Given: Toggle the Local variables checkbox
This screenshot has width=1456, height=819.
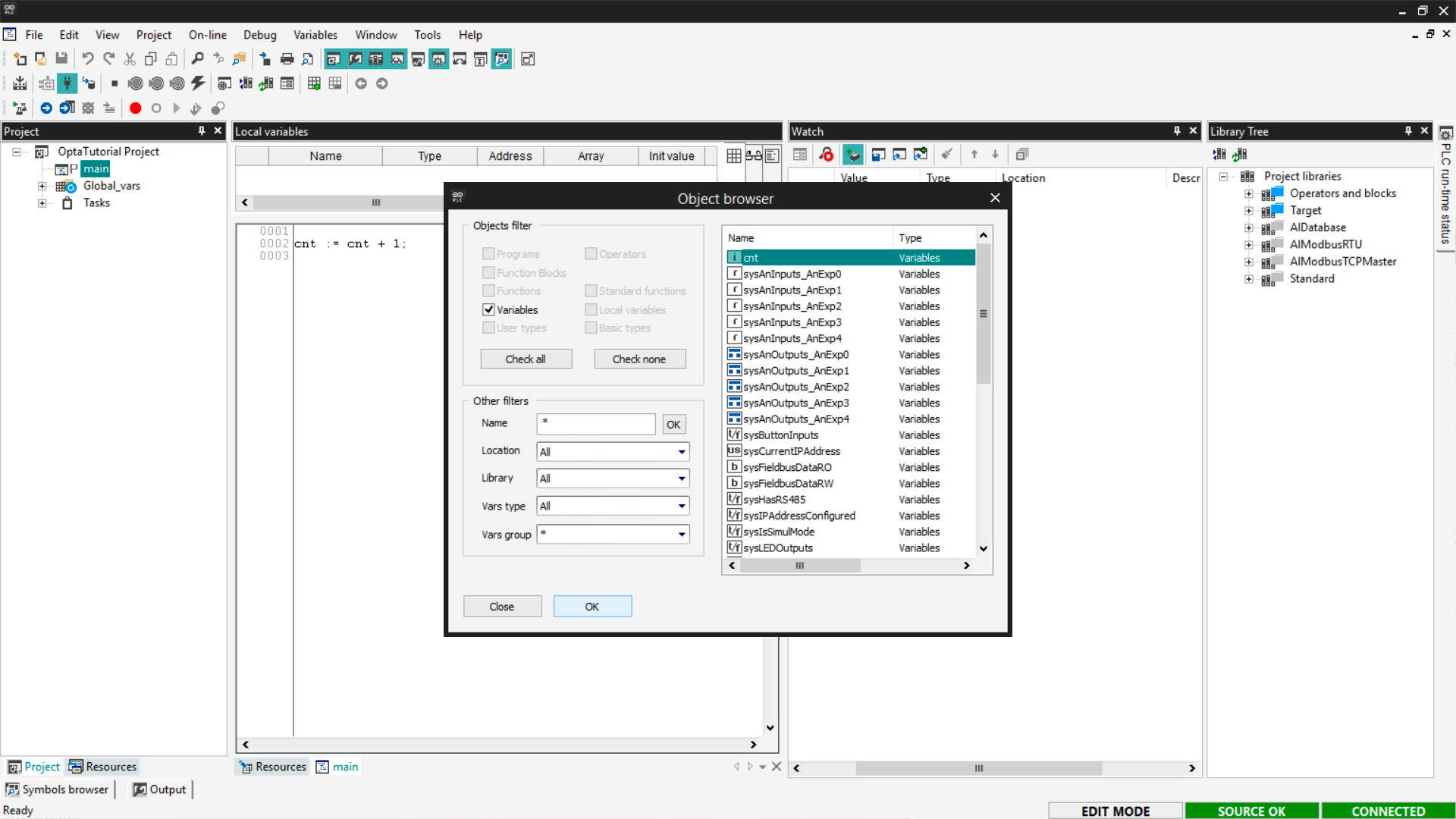Looking at the screenshot, I should tap(591, 309).
